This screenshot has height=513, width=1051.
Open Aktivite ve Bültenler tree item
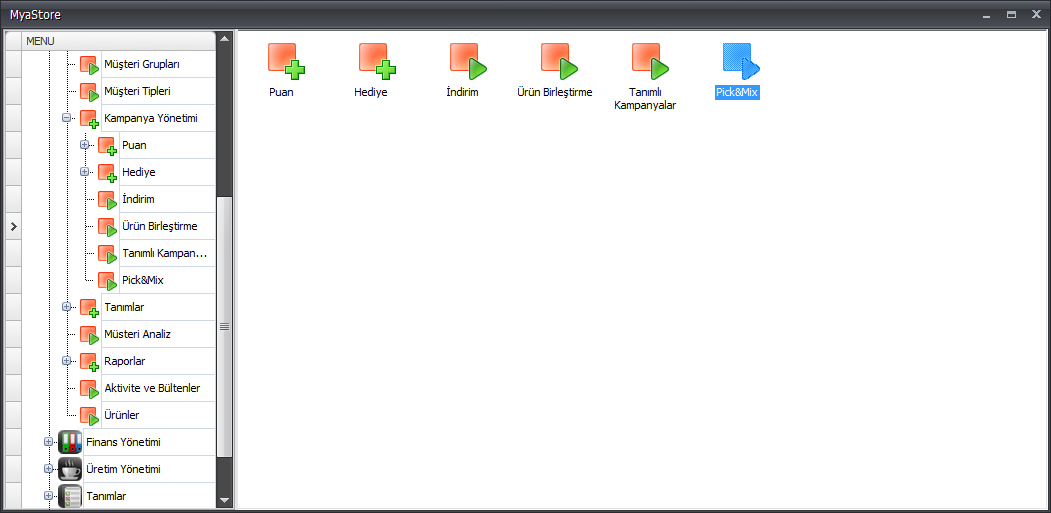[152, 388]
